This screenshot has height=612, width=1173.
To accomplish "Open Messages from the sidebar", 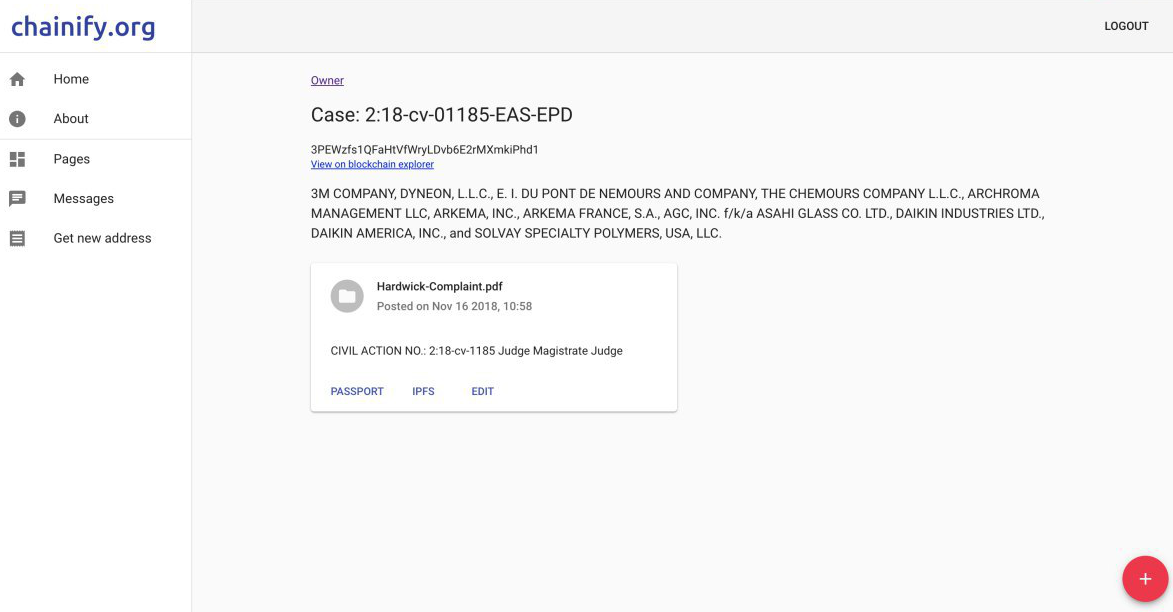I will 83,199.
